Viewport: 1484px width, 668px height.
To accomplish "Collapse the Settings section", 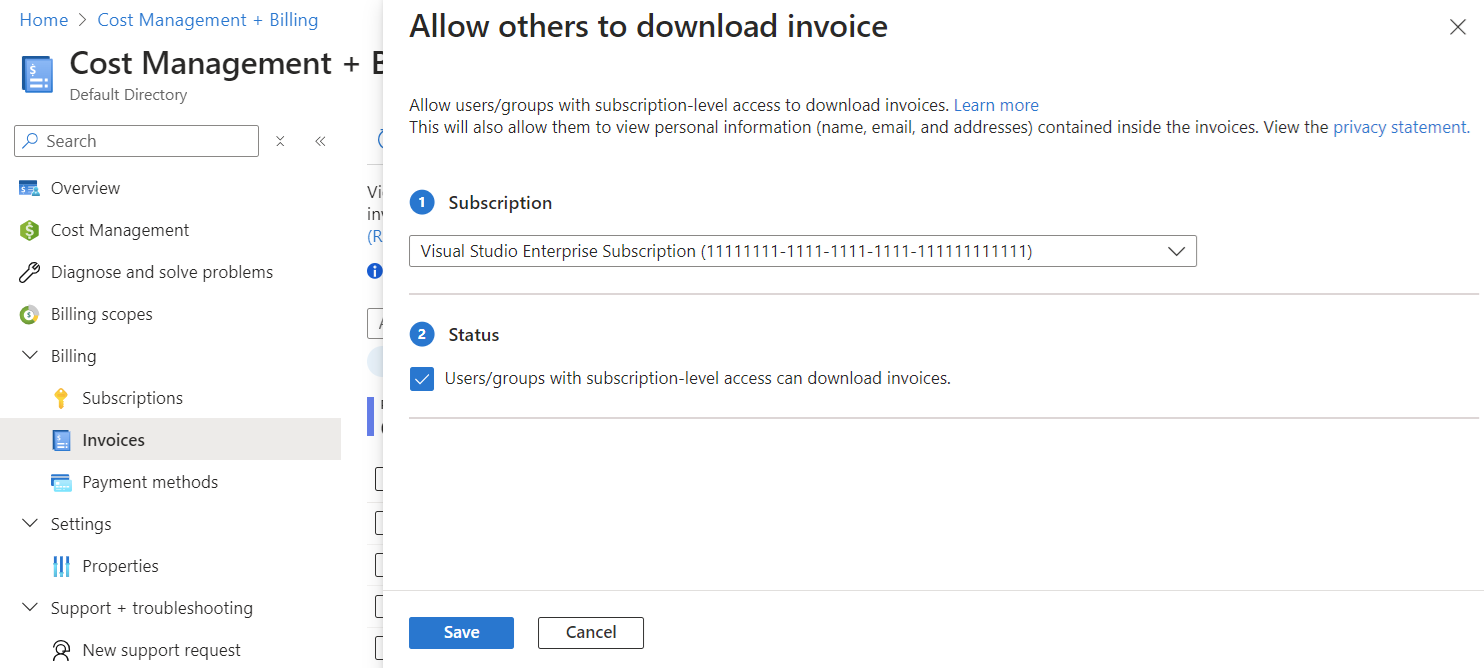I will 29,525.
